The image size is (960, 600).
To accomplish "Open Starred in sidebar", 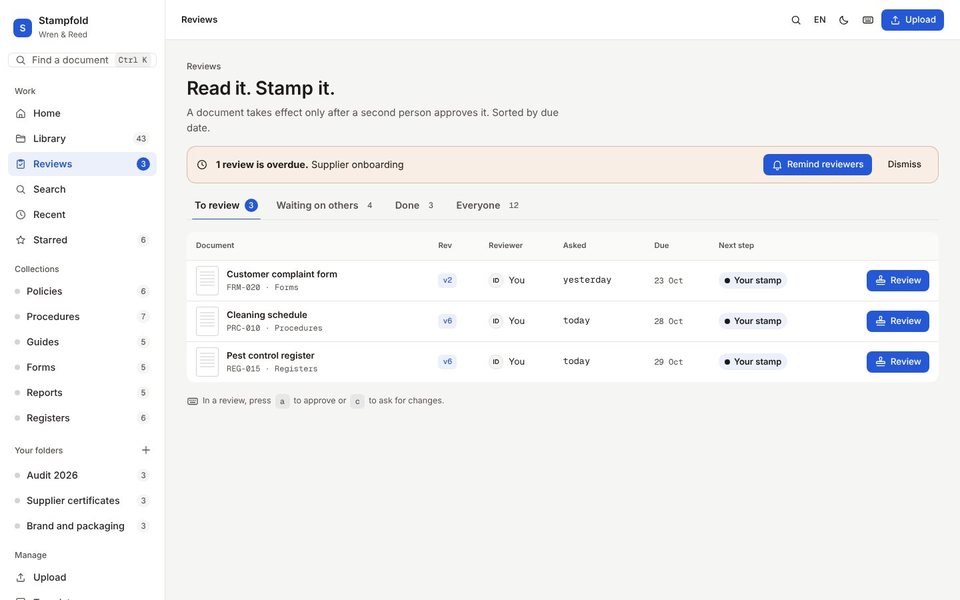I will 82,240.
